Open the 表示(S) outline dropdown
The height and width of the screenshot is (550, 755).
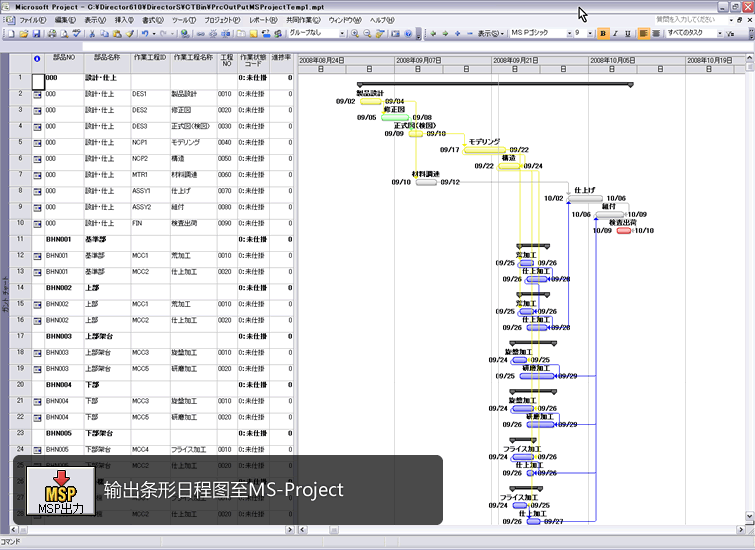491,34
